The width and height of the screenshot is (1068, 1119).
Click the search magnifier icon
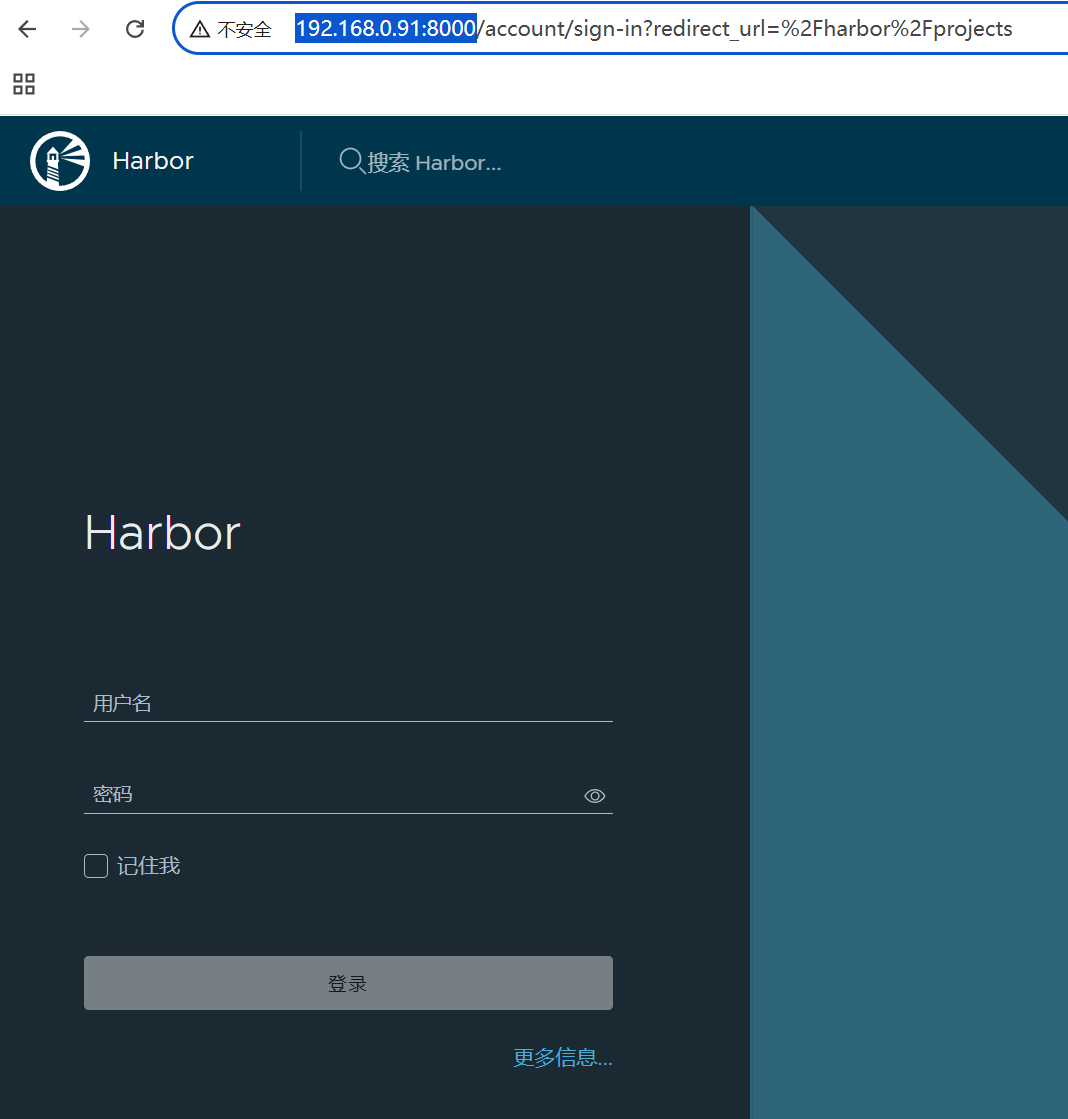pos(350,161)
